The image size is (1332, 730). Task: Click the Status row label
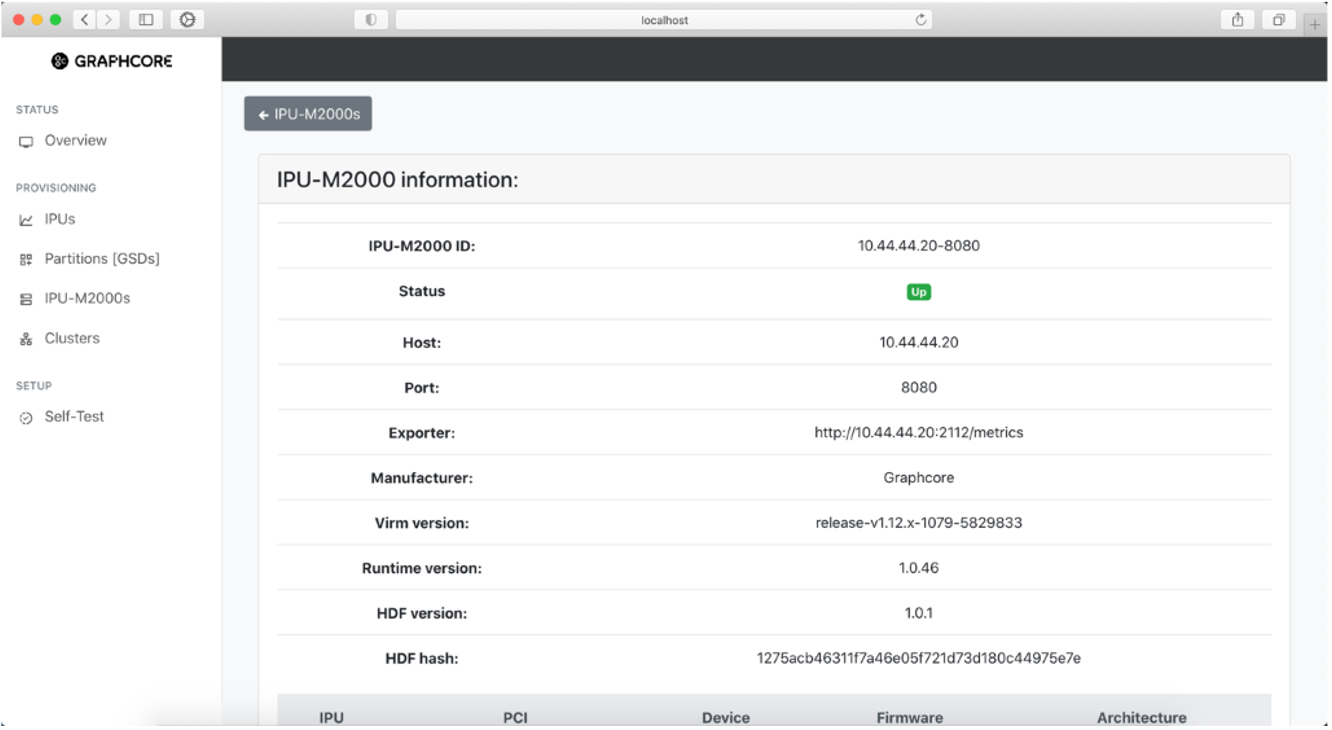click(x=421, y=291)
